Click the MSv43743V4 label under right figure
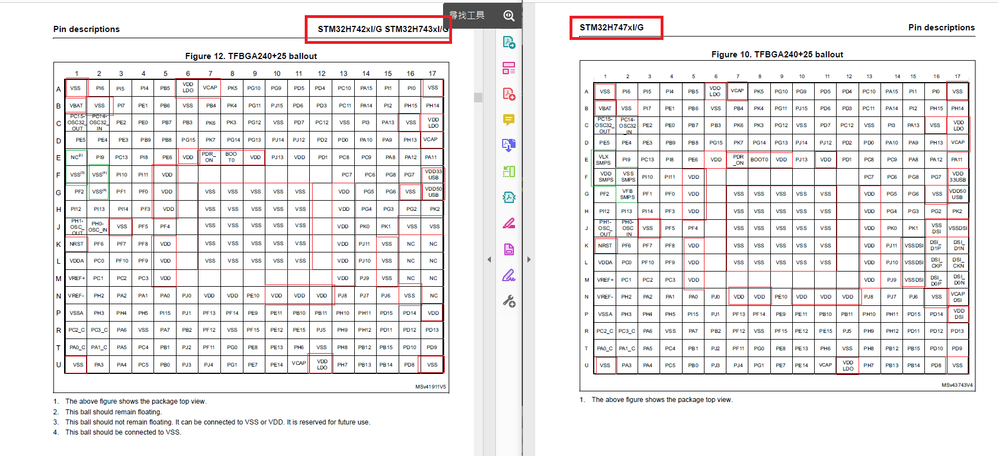 click(x=957, y=385)
